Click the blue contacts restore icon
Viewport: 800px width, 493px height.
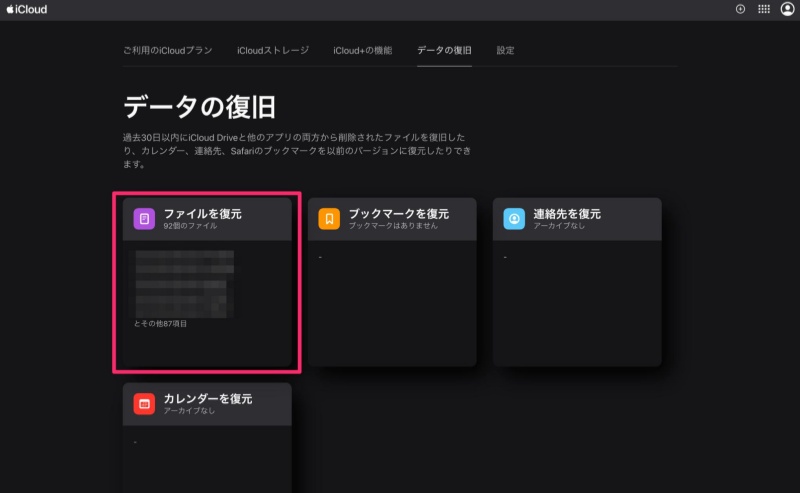click(514, 219)
